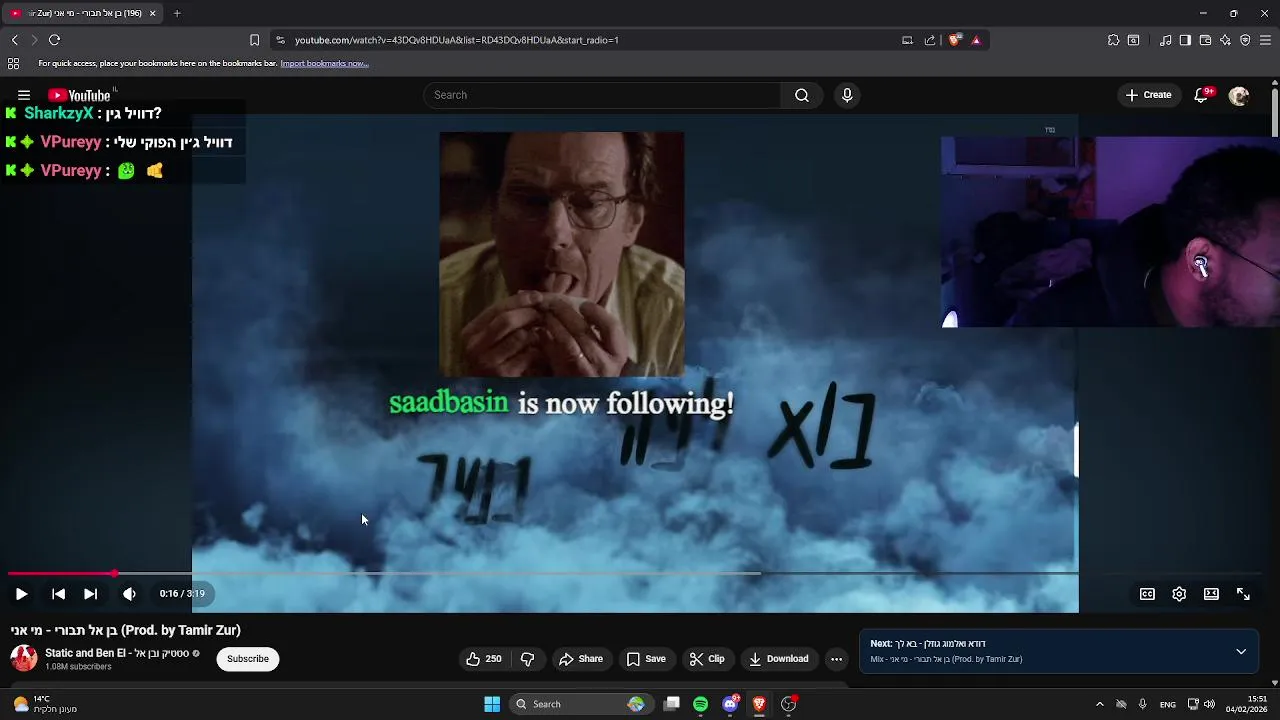Screen dimensions: 1280x720
Task: Share this page from the address bar
Action: [930, 40]
